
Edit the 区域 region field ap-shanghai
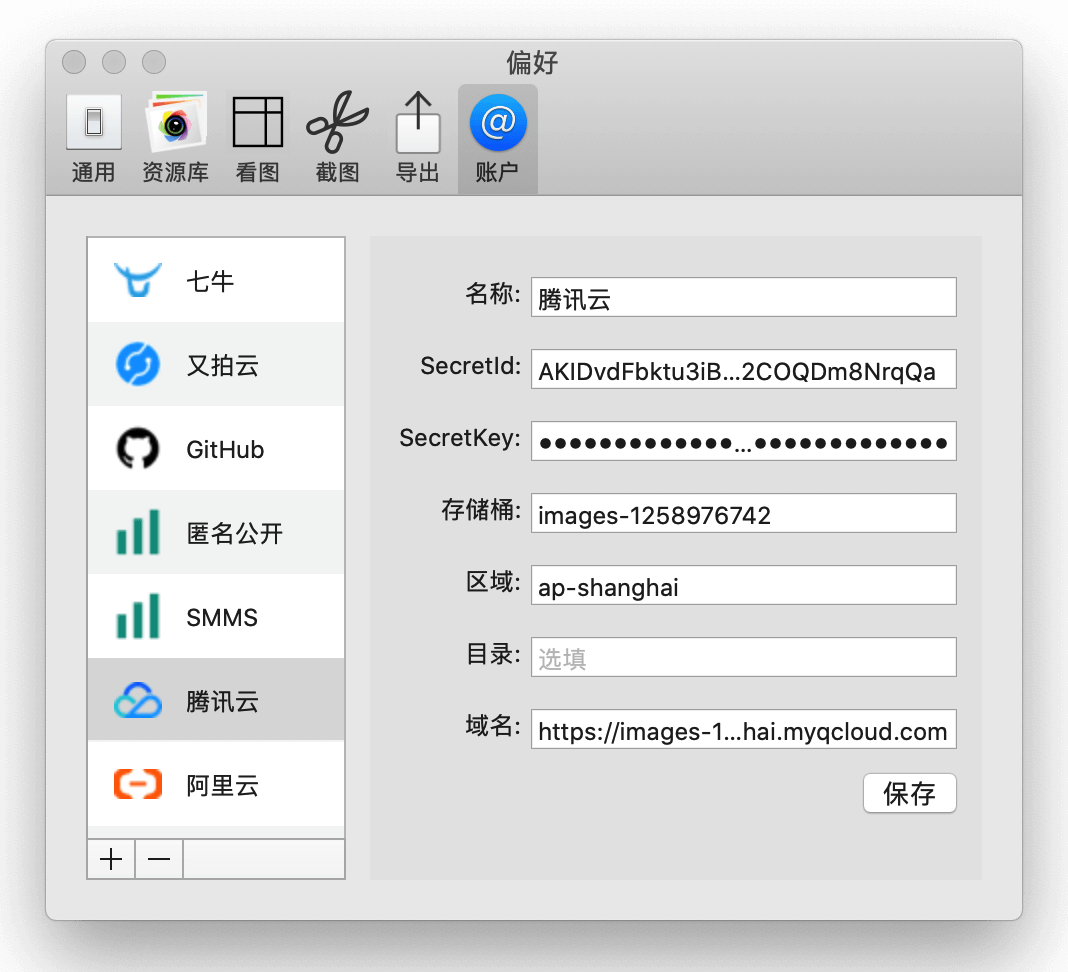(x=744, y=585)
